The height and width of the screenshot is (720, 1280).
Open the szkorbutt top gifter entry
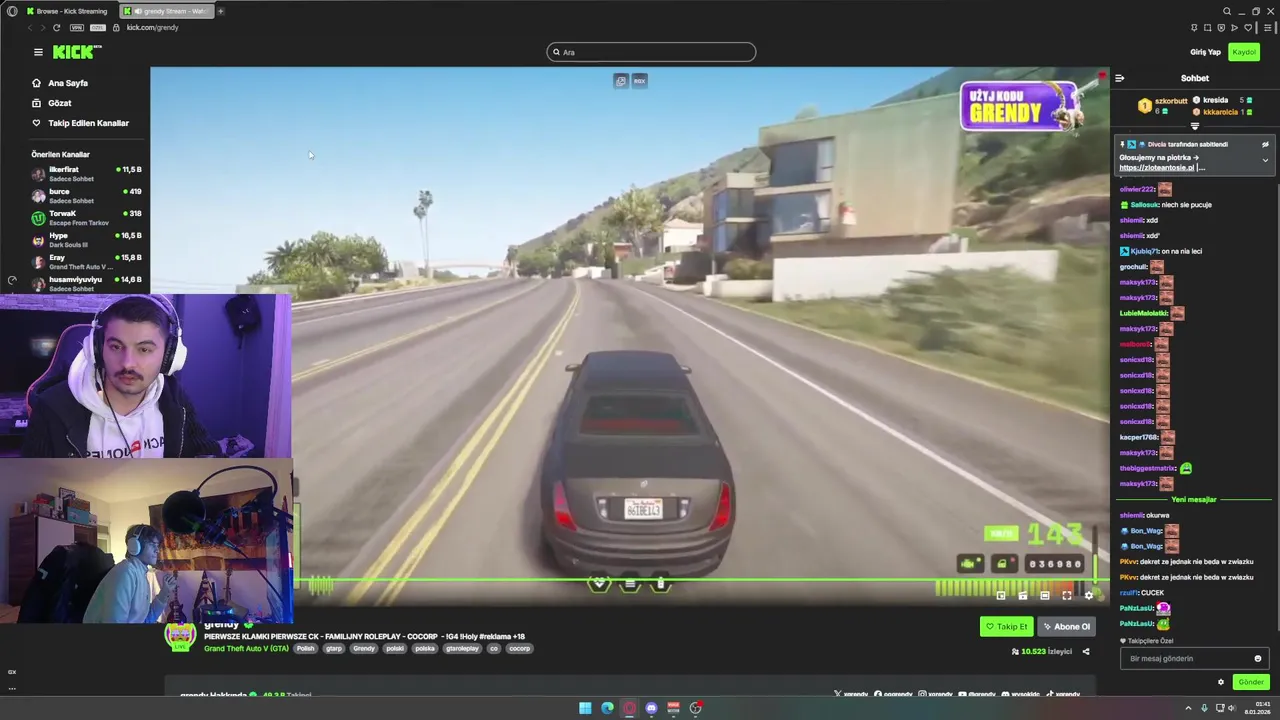(1165, 105)
